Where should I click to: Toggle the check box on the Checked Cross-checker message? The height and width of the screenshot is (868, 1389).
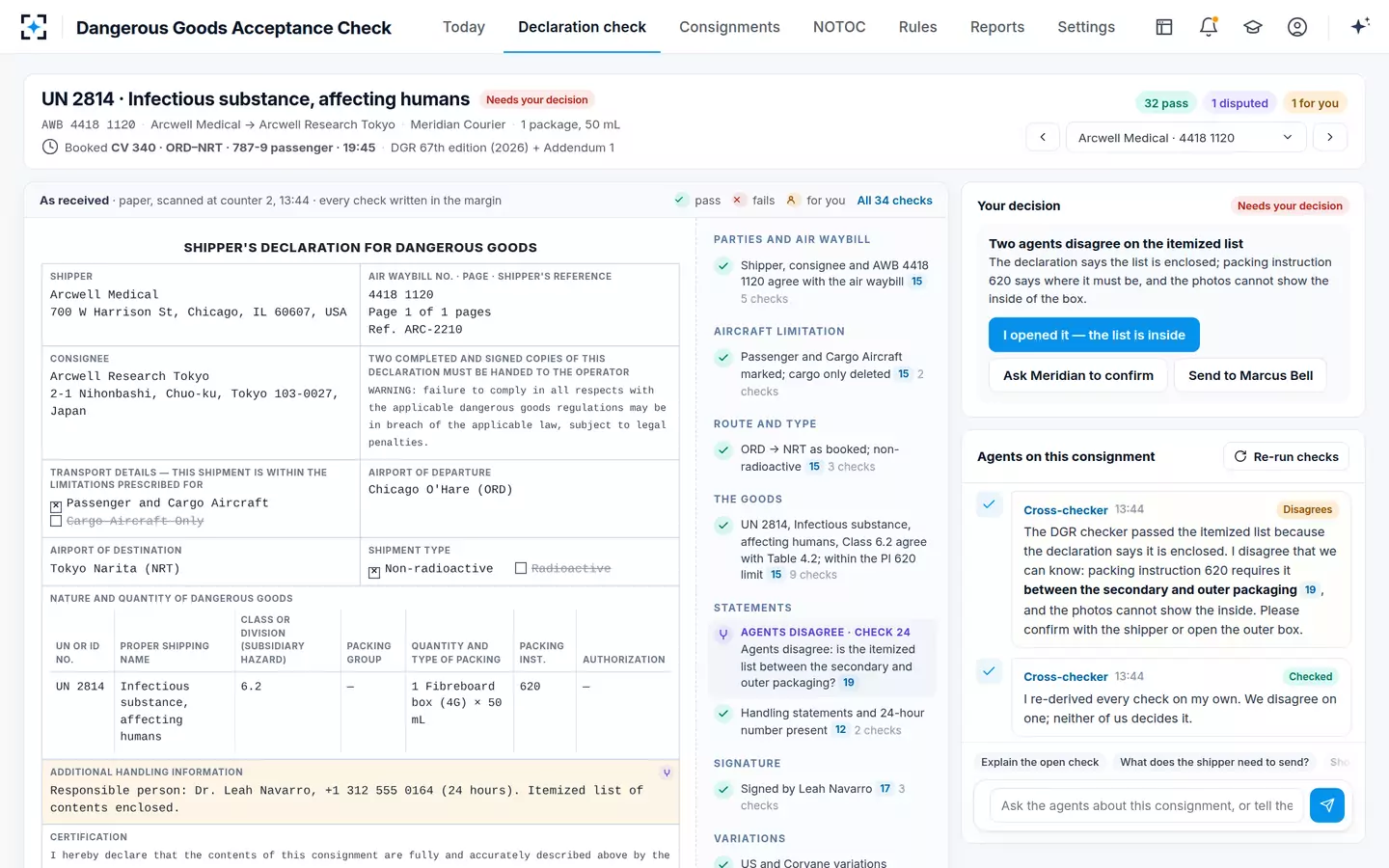click(x=989, y=670)
